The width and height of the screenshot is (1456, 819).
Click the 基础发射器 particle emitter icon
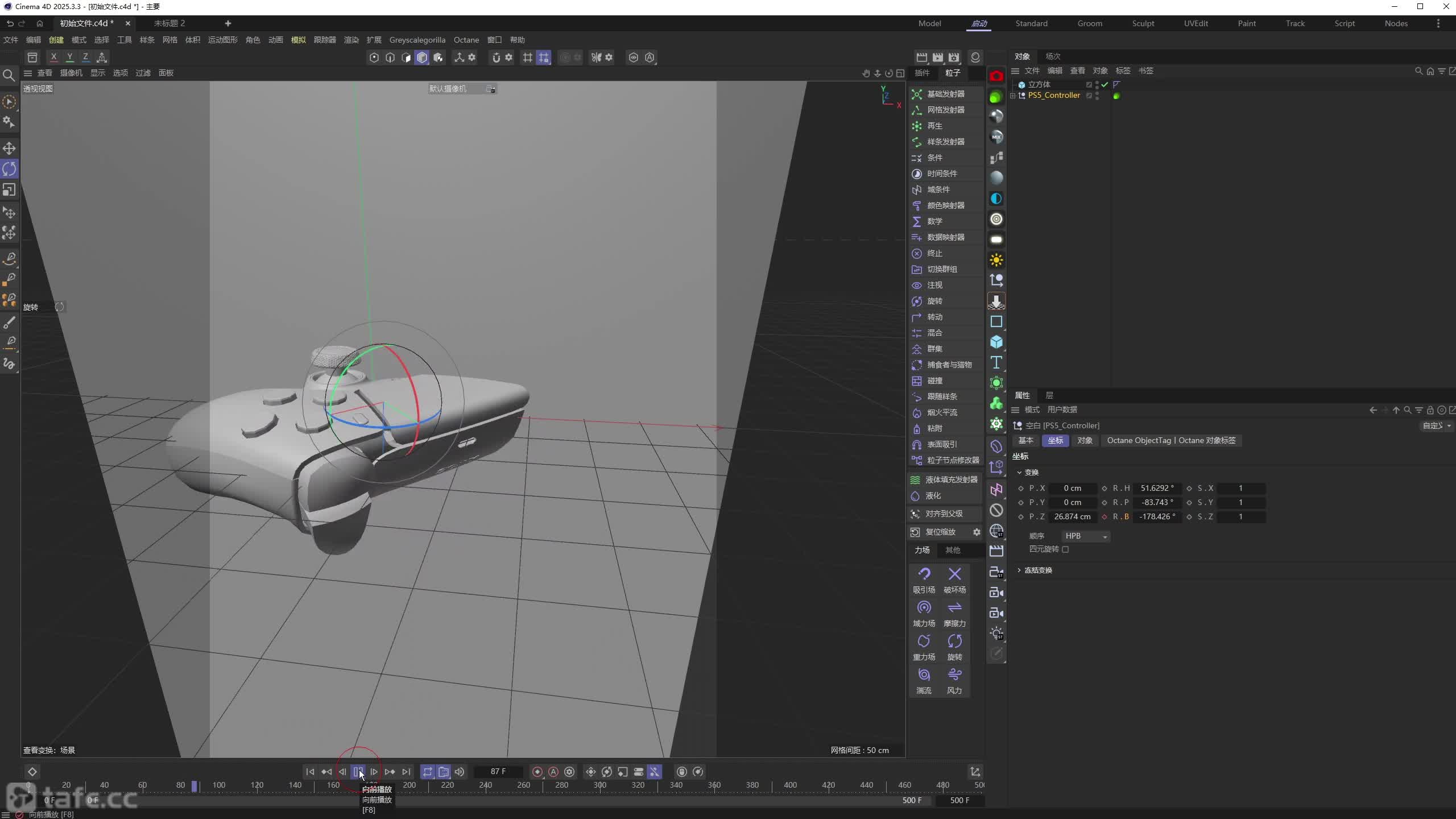916,94
